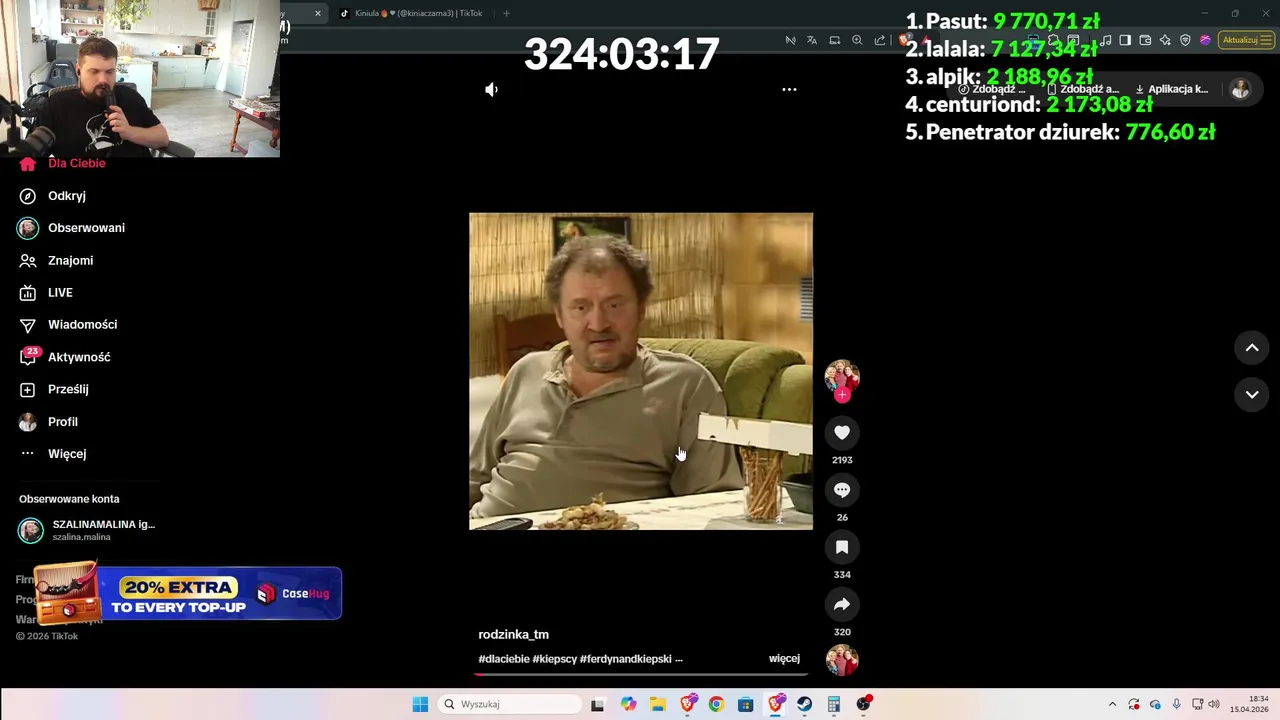Open File Explorer from the taskbar

tap(658, 704)
